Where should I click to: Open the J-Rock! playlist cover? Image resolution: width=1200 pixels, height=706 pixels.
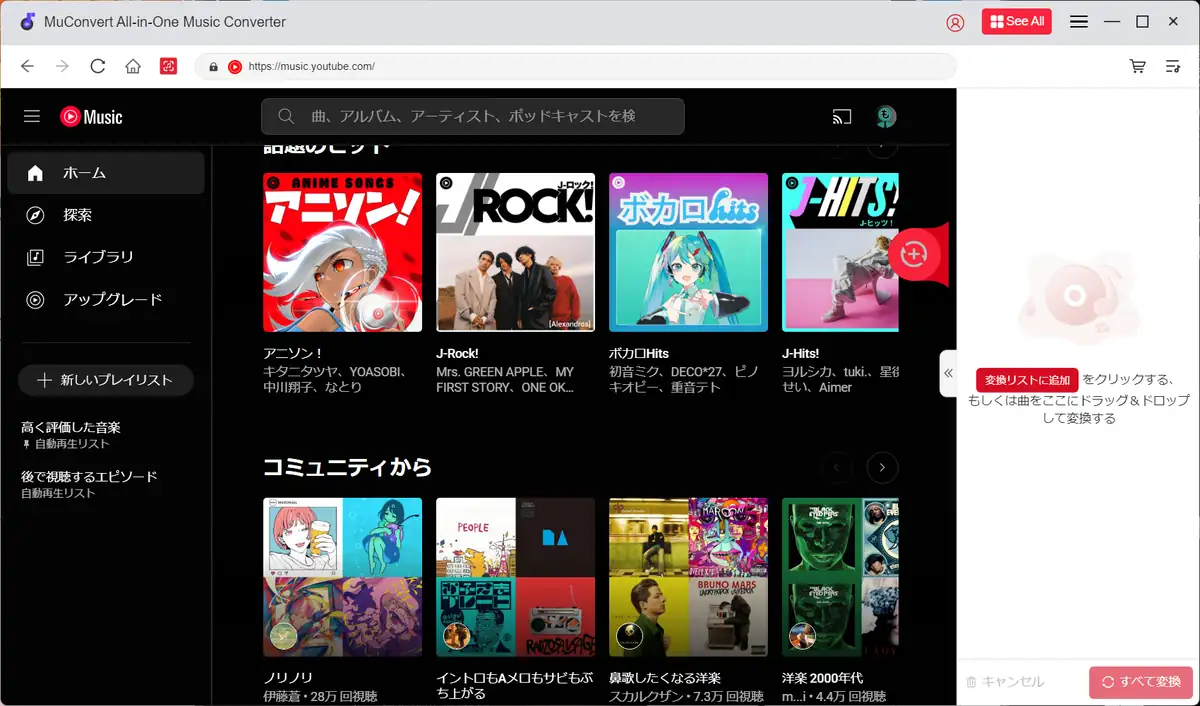point(516,252)
